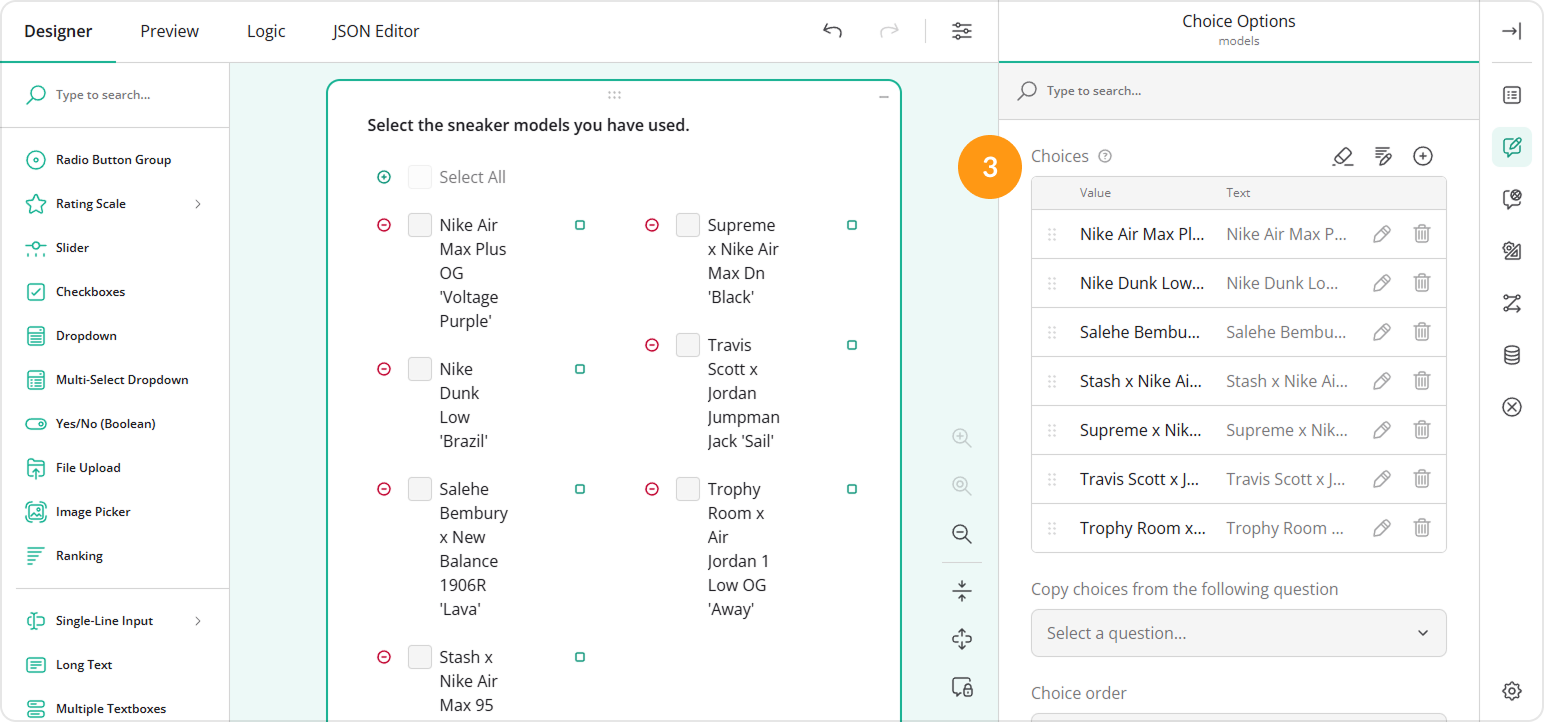Add Select All item with green plus
The image size is (1544, 722).
(x=384, y=177)
